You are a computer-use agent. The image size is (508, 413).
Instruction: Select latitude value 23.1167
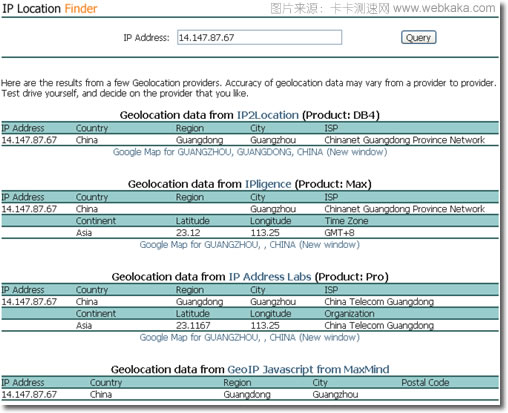tap(193, 325)
